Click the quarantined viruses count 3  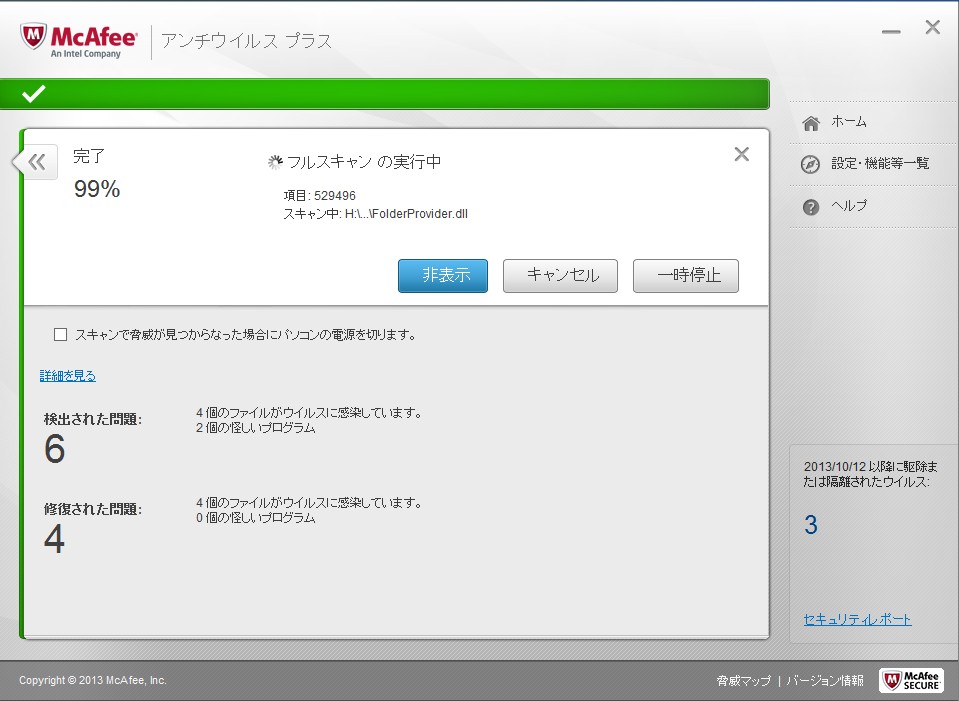[811, 525]
